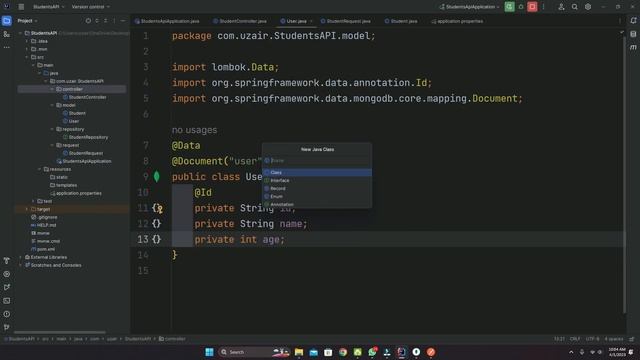This screenshot has width=640, height=360.
Task: Choose Interface in New Java Class popup
Action: (x=317, y=180)
